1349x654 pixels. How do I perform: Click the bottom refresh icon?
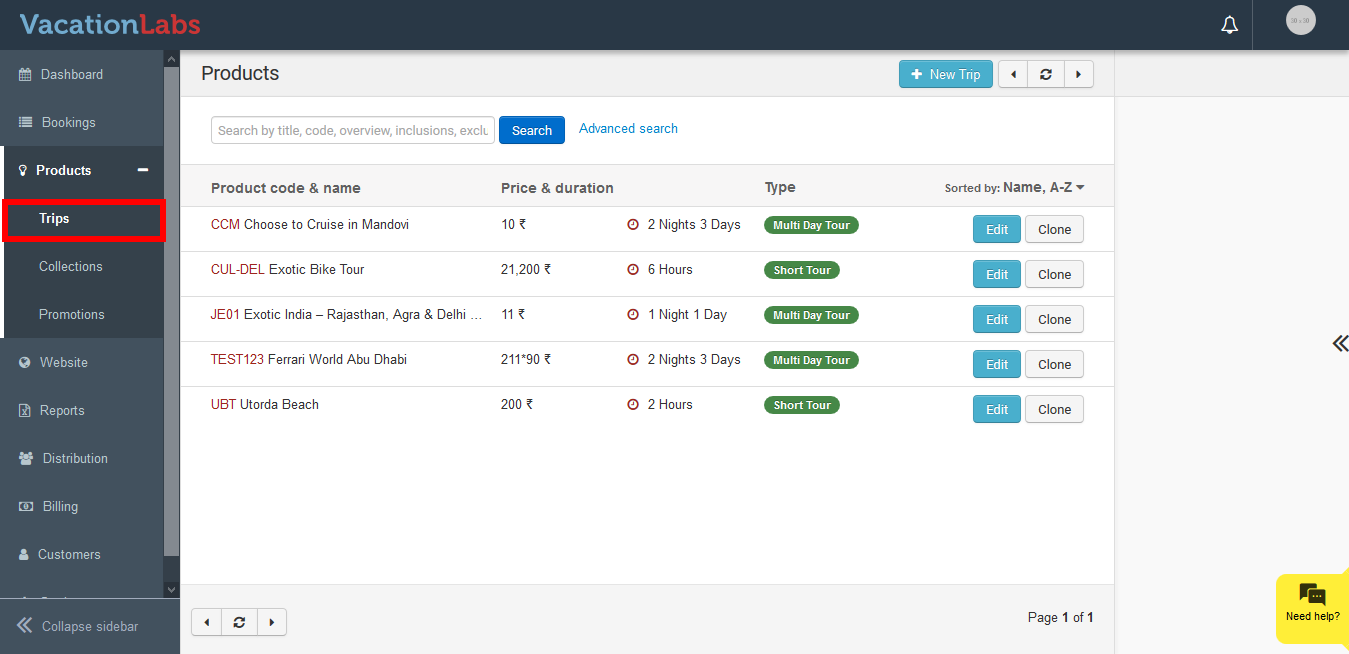(239, 622)
